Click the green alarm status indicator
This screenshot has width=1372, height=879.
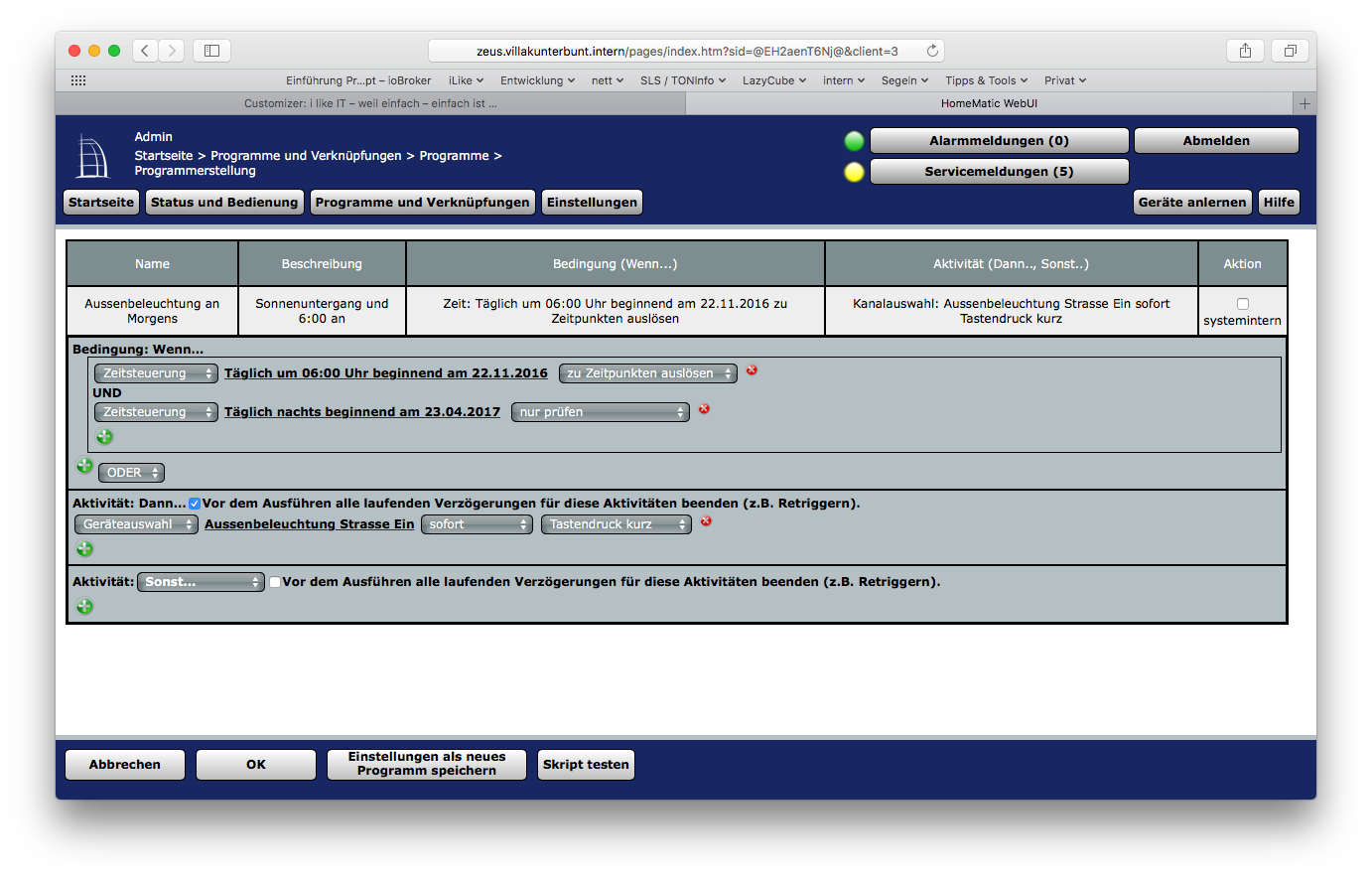(854, 141)
